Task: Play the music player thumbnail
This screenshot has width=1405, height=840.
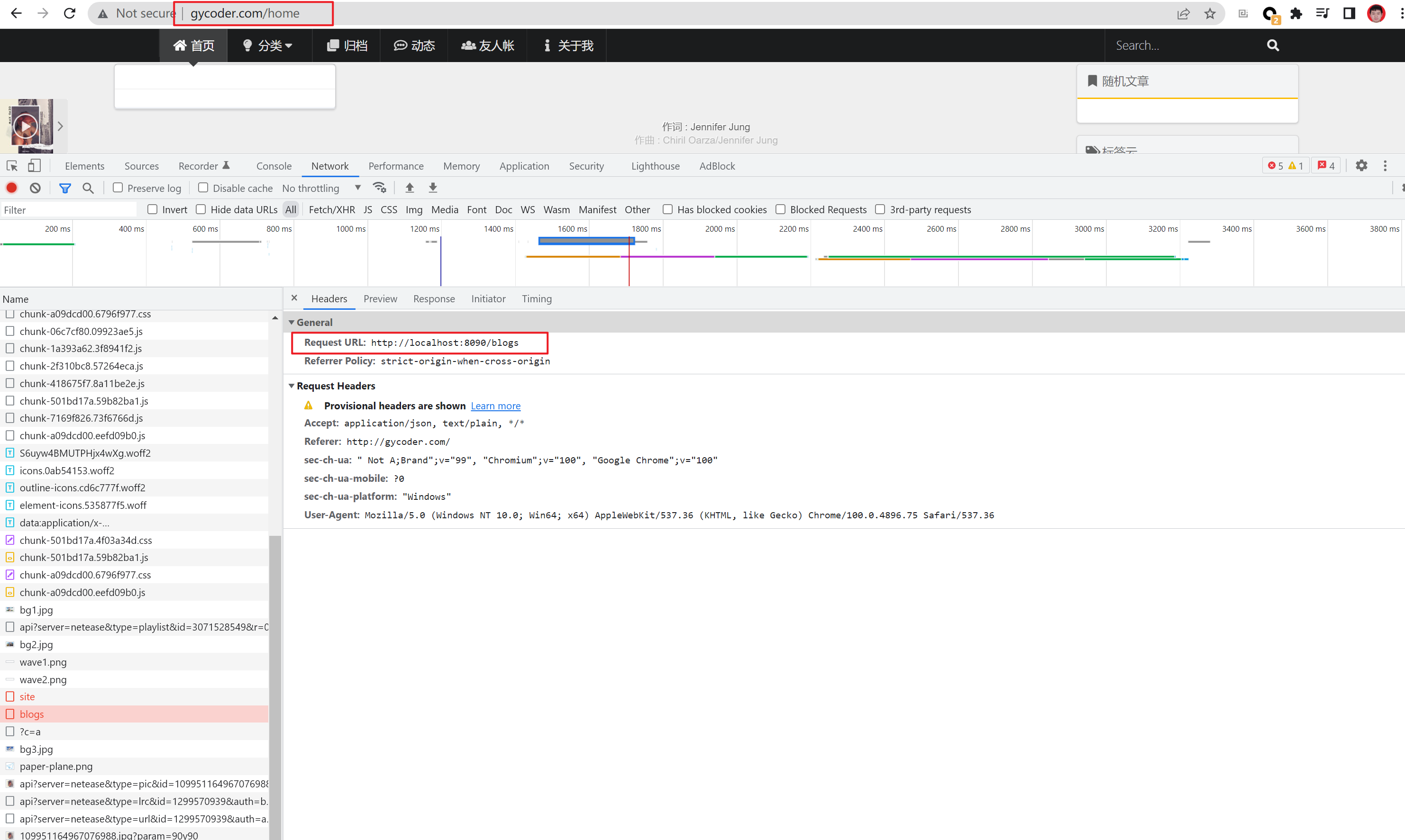Action: 25,126
